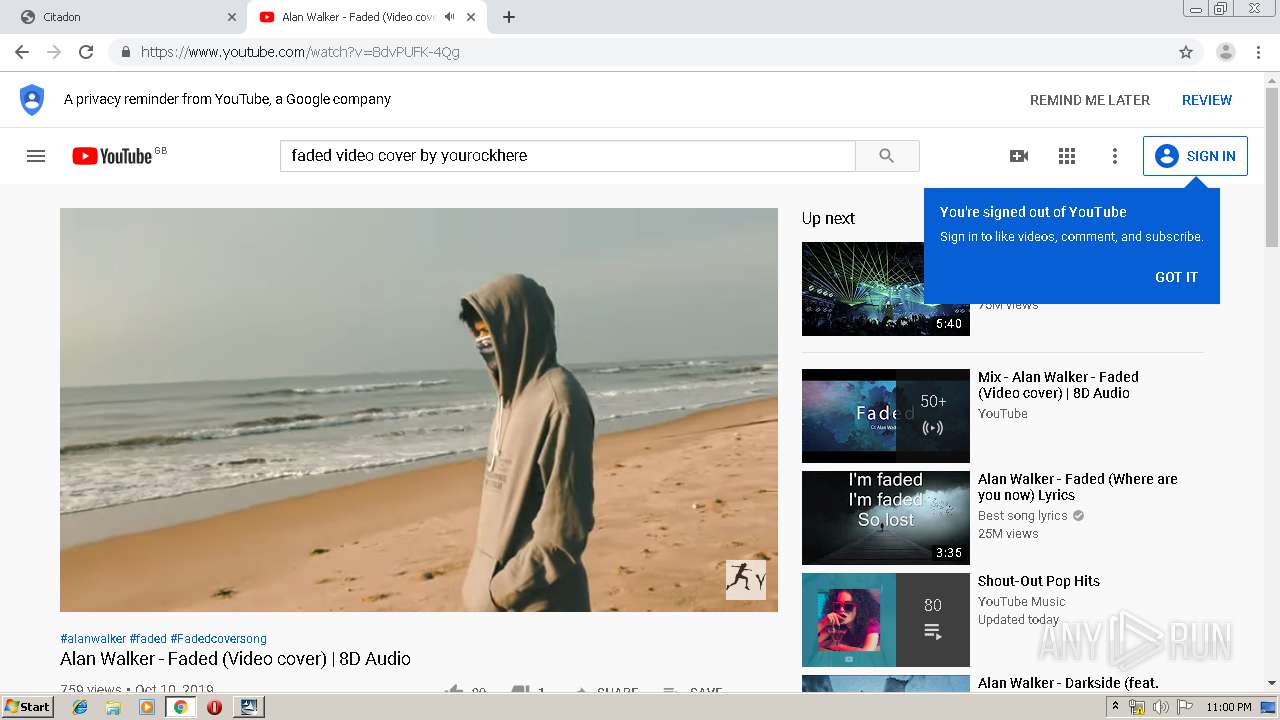This screenshot has width=1280, height=720.
Task: Click REMIND ME LATER on privacy banner
Action: click(x=1090, y=100)
